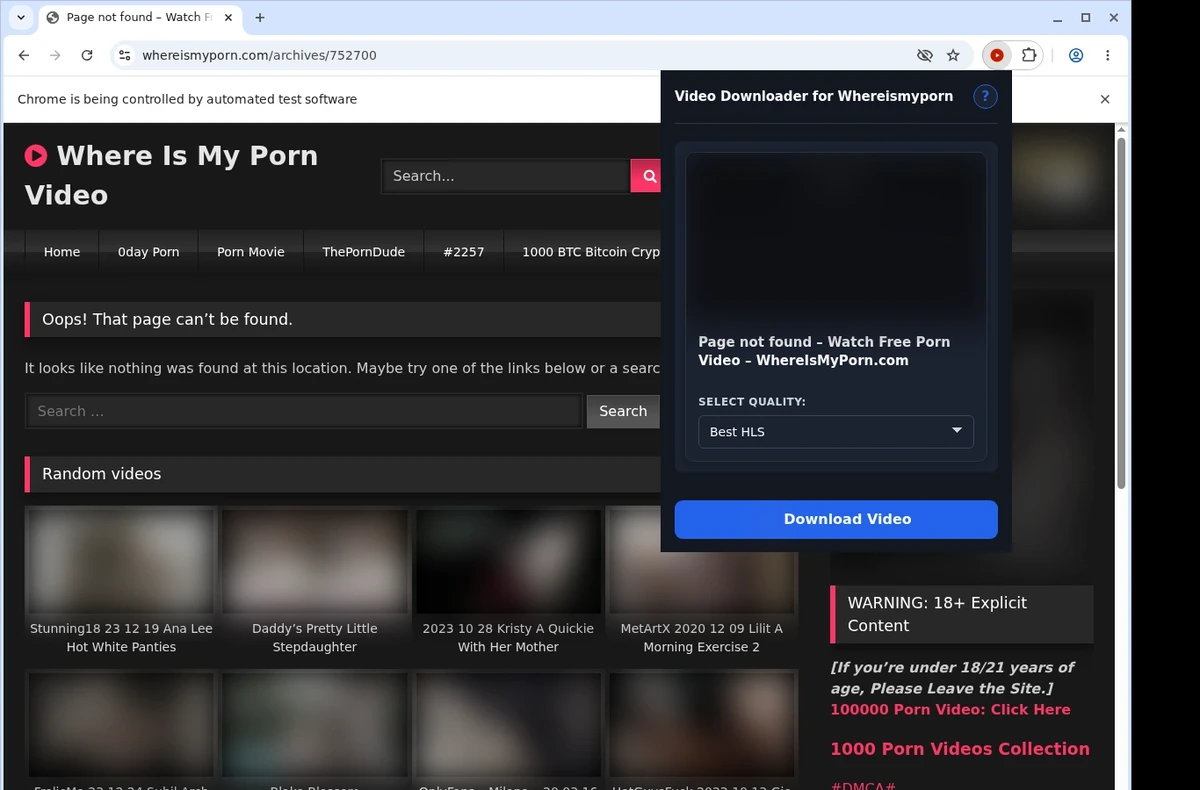Click the browser forward arrow
This screenshot has height=790, width=1200.
(55, 56)
